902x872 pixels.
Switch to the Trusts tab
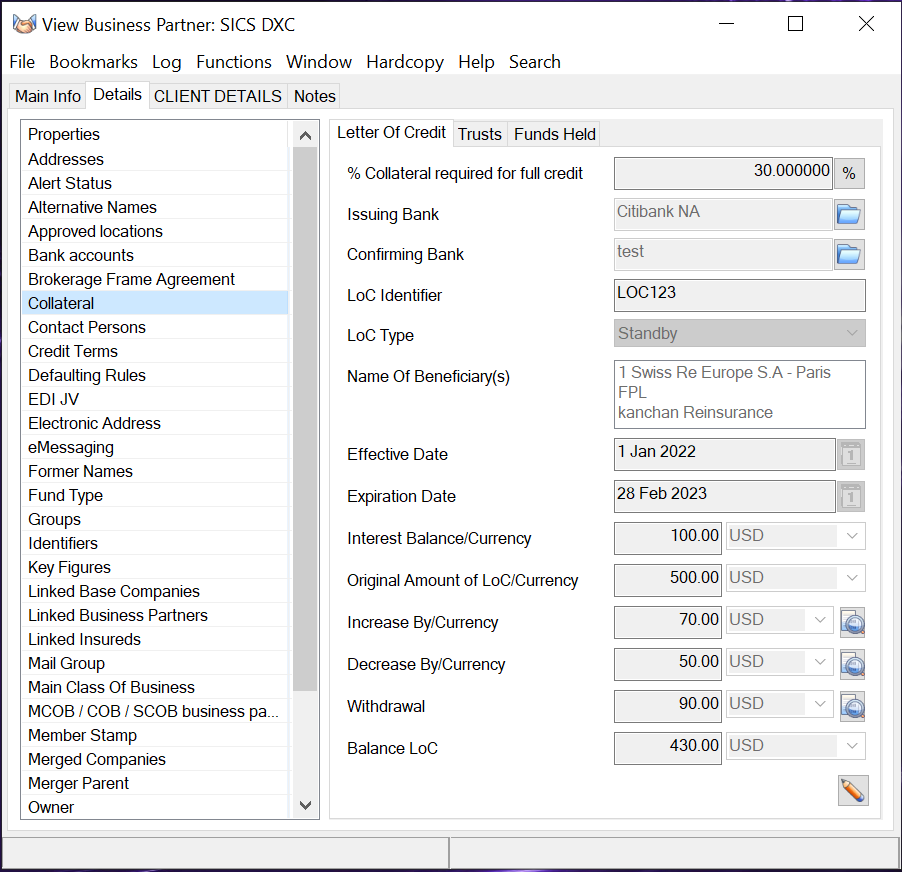tap(479, 134)
